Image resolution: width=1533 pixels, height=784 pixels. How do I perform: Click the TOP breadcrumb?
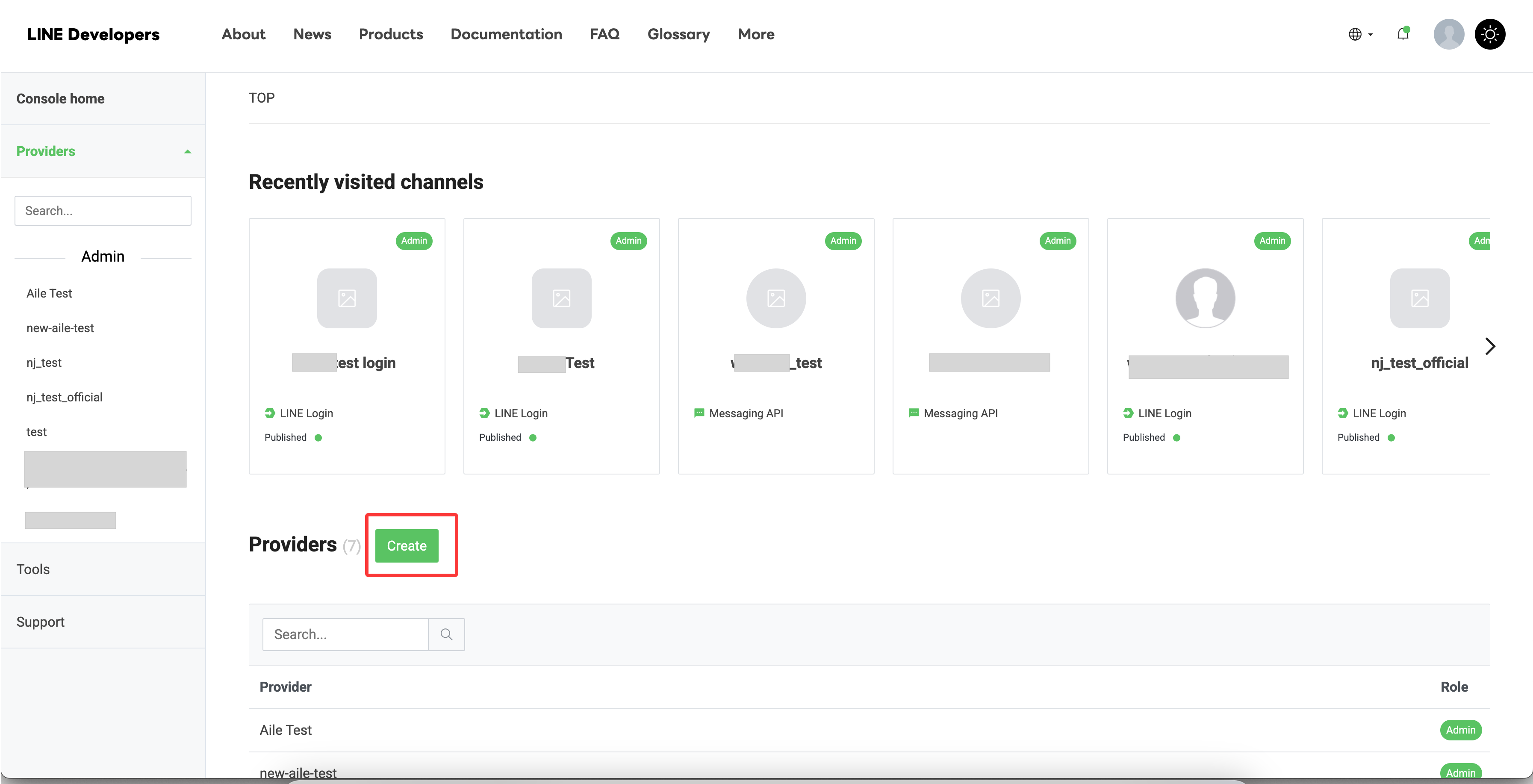(261, 97)
